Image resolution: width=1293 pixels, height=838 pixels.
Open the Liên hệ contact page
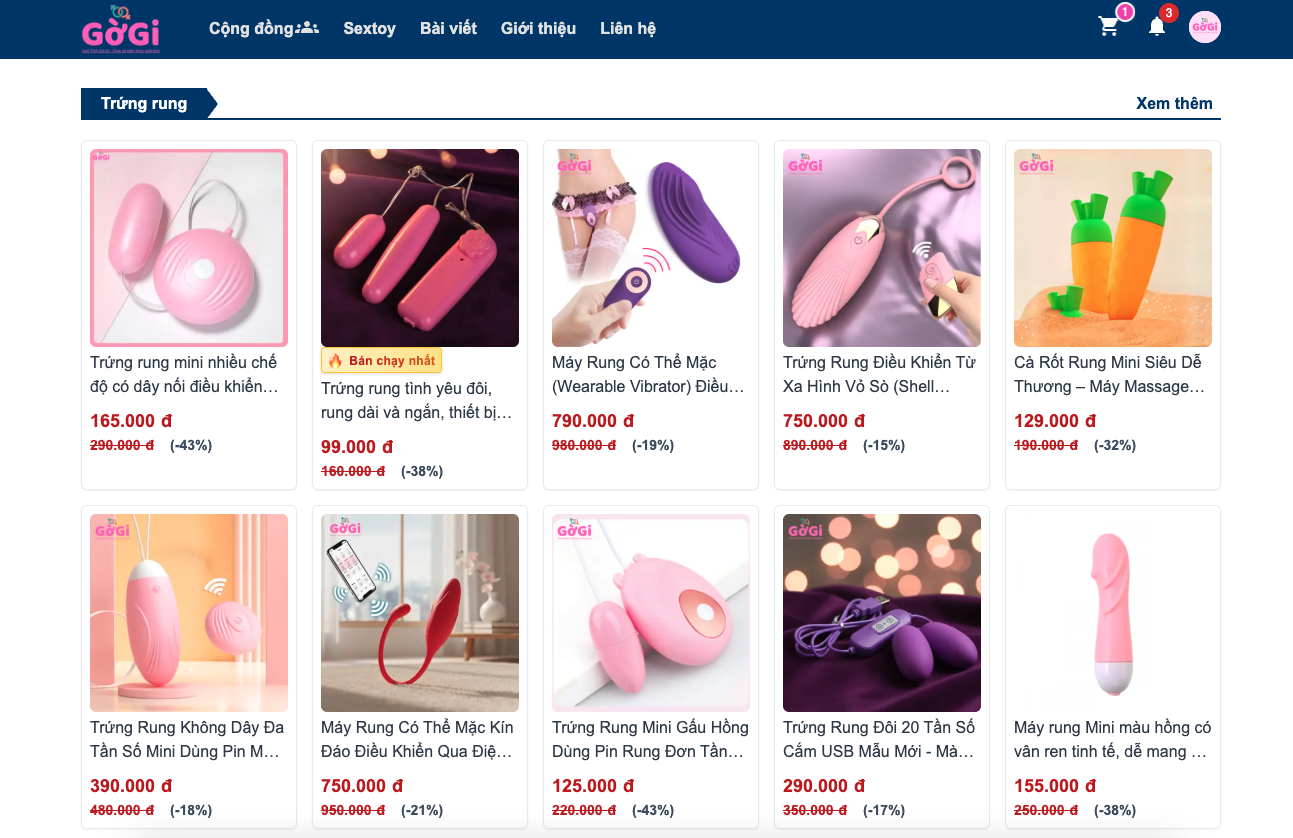(628, 28)
